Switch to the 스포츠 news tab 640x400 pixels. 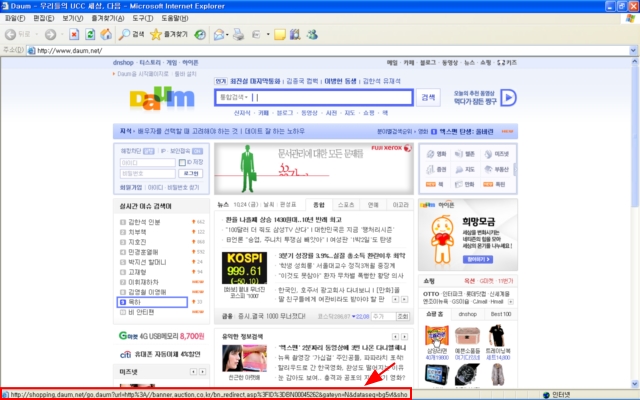coord(346,204)
